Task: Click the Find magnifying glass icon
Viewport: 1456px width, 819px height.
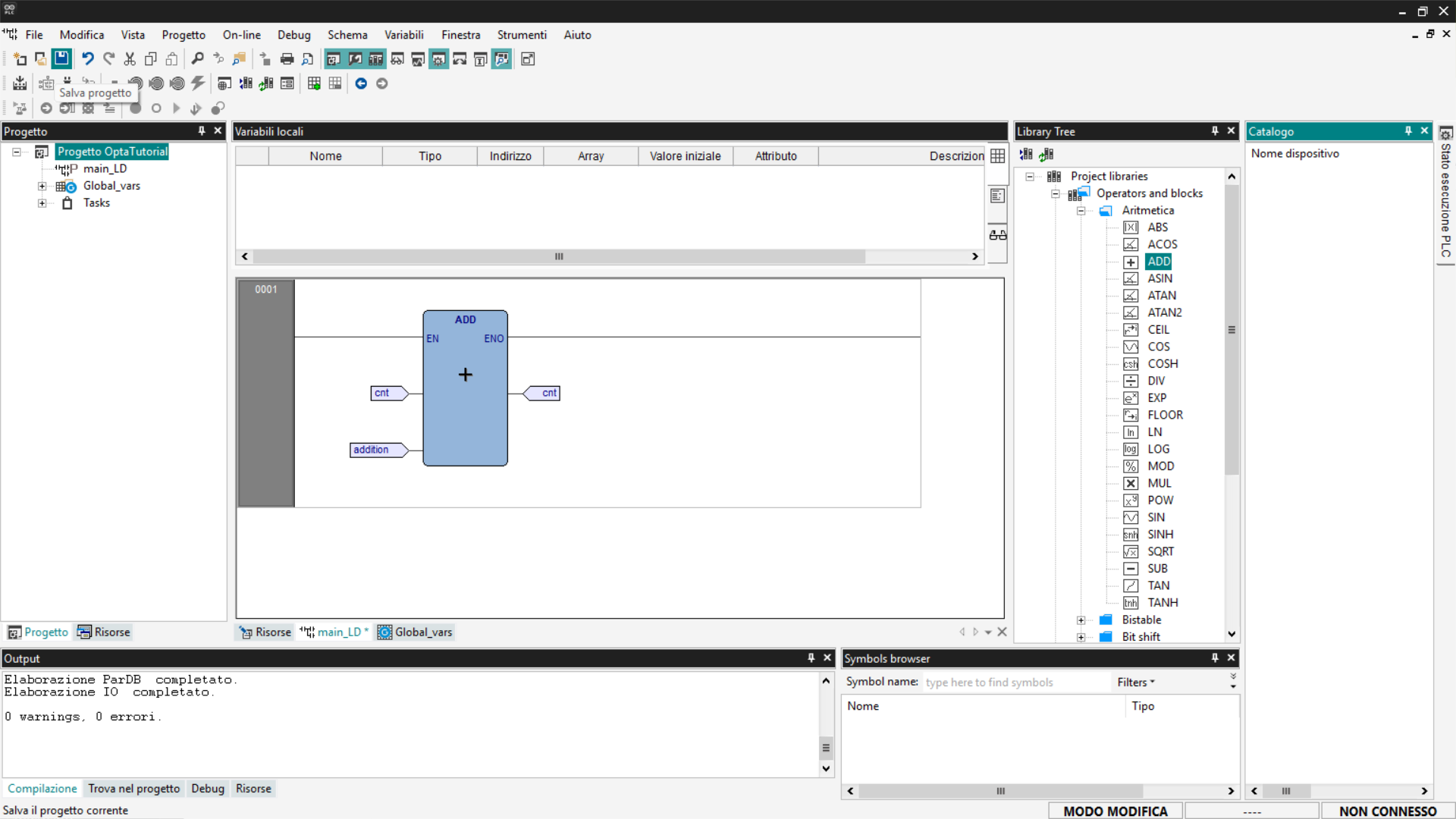Action: point(197,58)
